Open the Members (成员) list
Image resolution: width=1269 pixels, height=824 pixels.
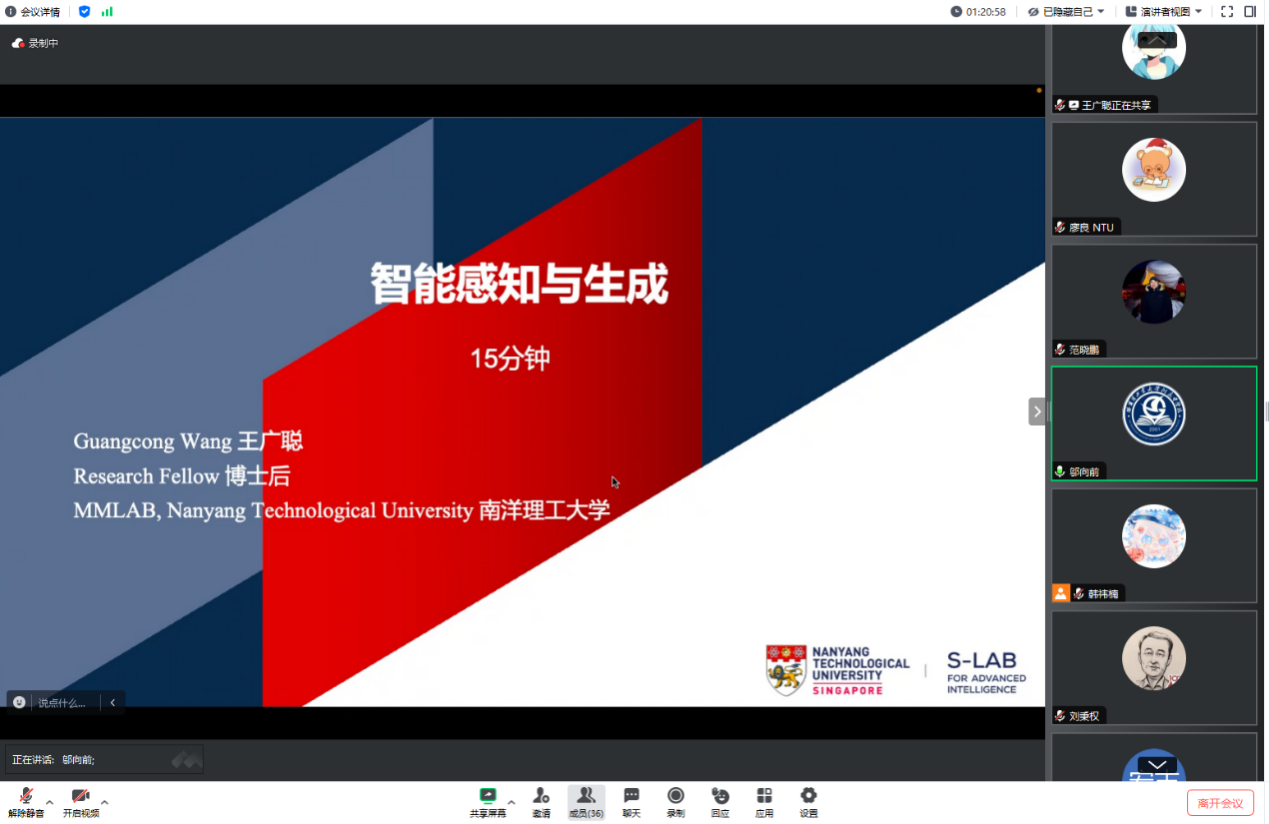coord(586,801)
